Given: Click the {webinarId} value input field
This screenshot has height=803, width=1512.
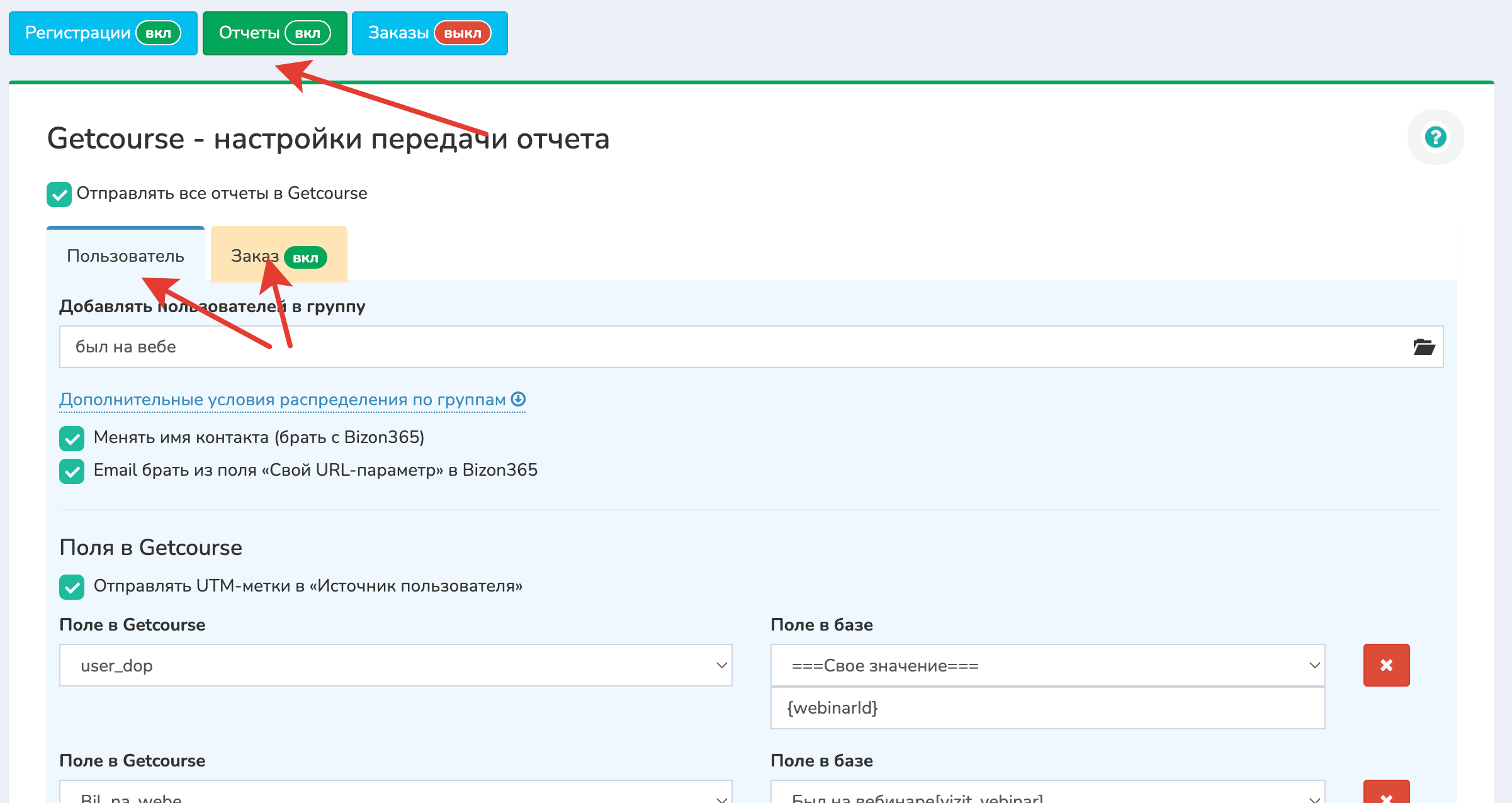Looking at the screenshot, I should click(1047, 708).
